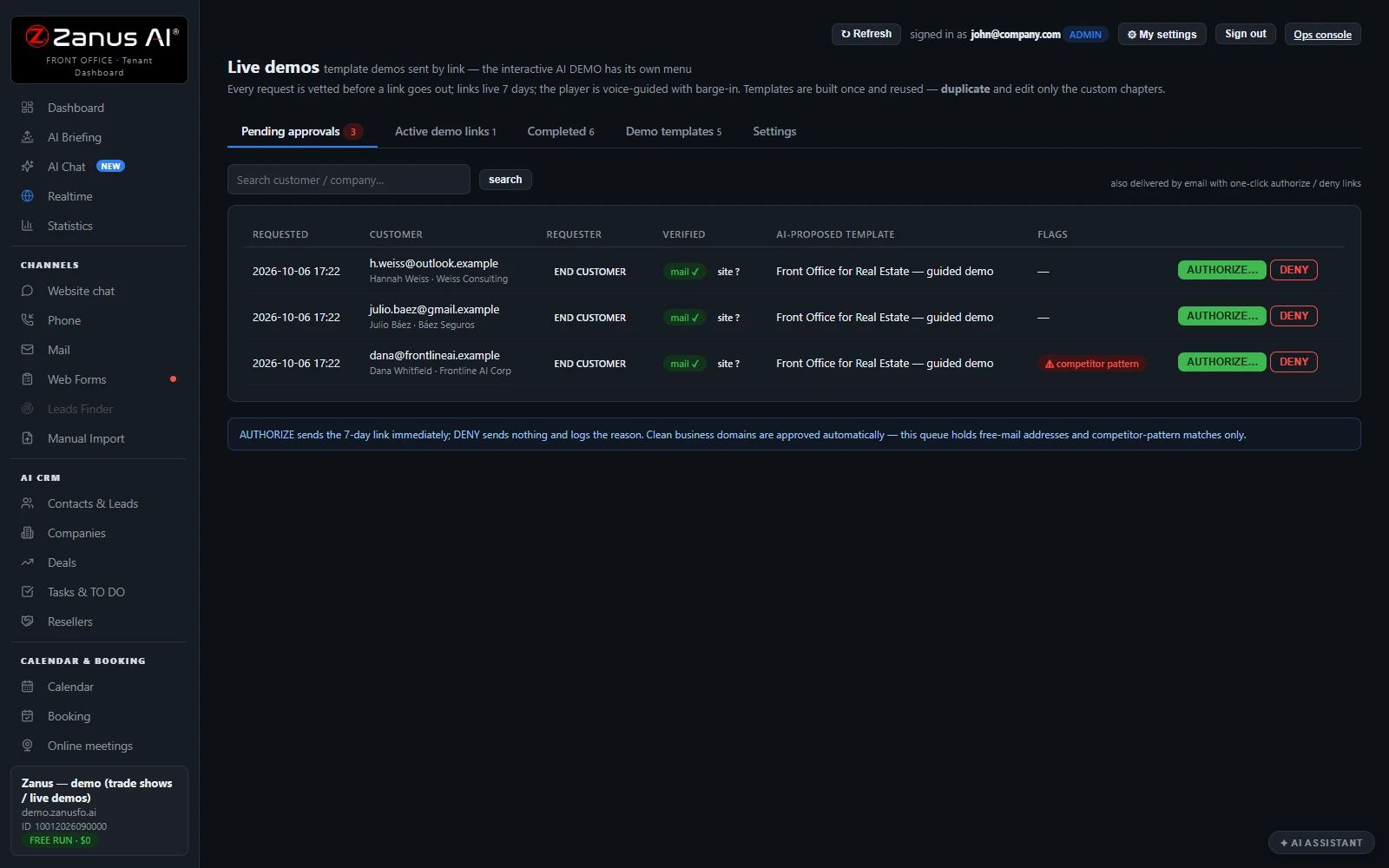Image resolution: width=1389 pixels, height=868 pixels.
Task: Switch to Demo templates tab
Action: coord(674,132)
